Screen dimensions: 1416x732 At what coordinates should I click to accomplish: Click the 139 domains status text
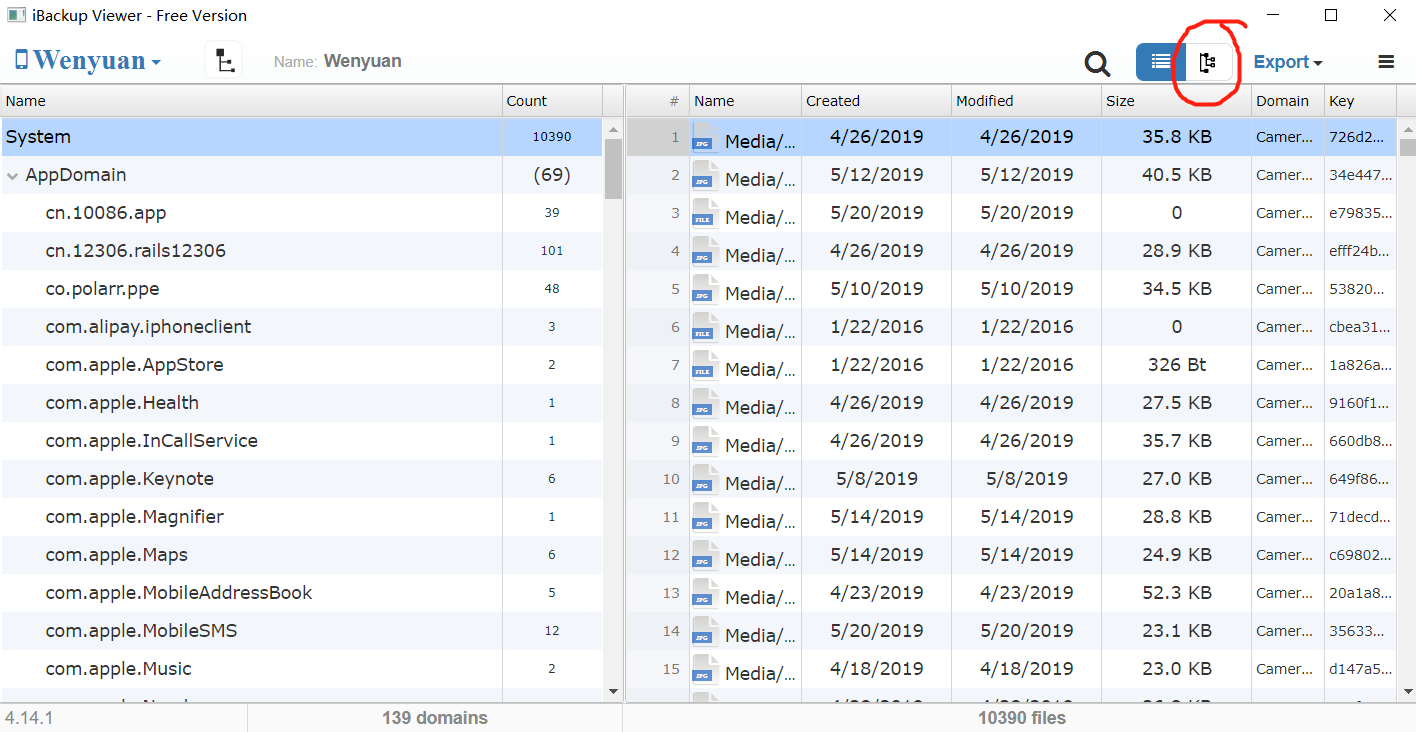[435, 718]
